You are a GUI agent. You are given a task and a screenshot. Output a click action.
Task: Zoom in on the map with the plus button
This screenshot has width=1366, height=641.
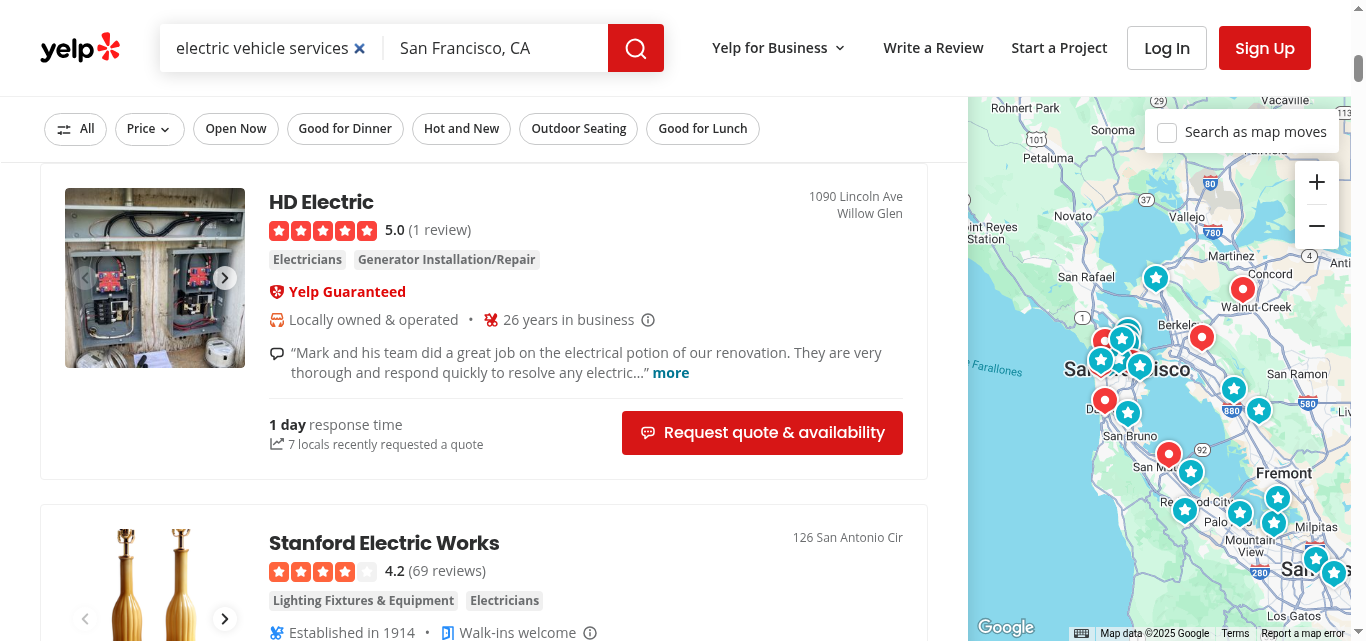(x=1317, y=182)
